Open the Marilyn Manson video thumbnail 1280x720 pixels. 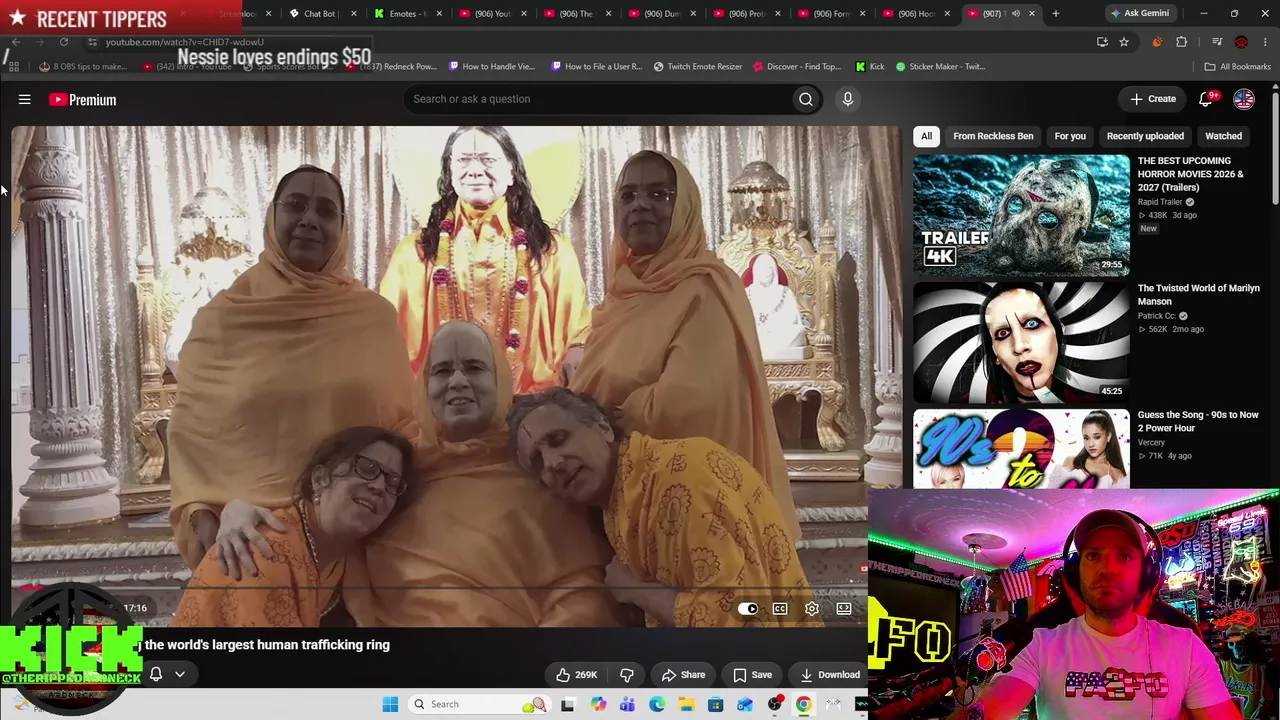pos(1021,342)
